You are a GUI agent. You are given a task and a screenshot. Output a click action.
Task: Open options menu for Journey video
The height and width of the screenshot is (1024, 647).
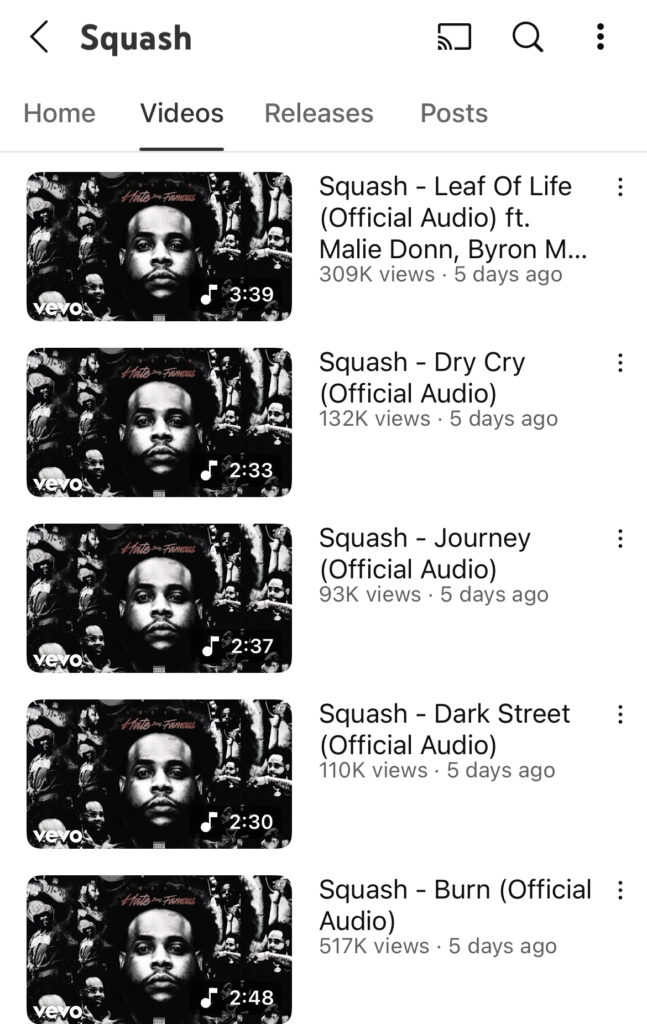coord(620,538)
